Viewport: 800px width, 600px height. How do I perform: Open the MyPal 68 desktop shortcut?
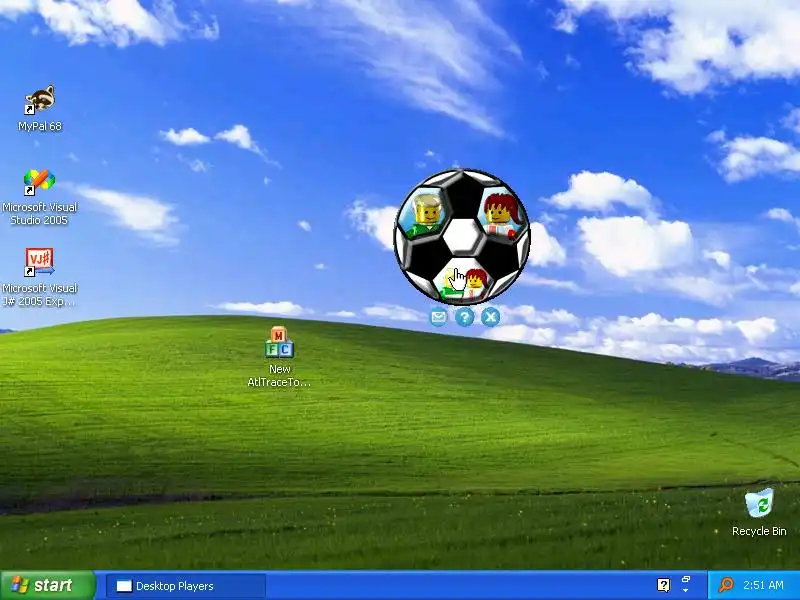40,109
